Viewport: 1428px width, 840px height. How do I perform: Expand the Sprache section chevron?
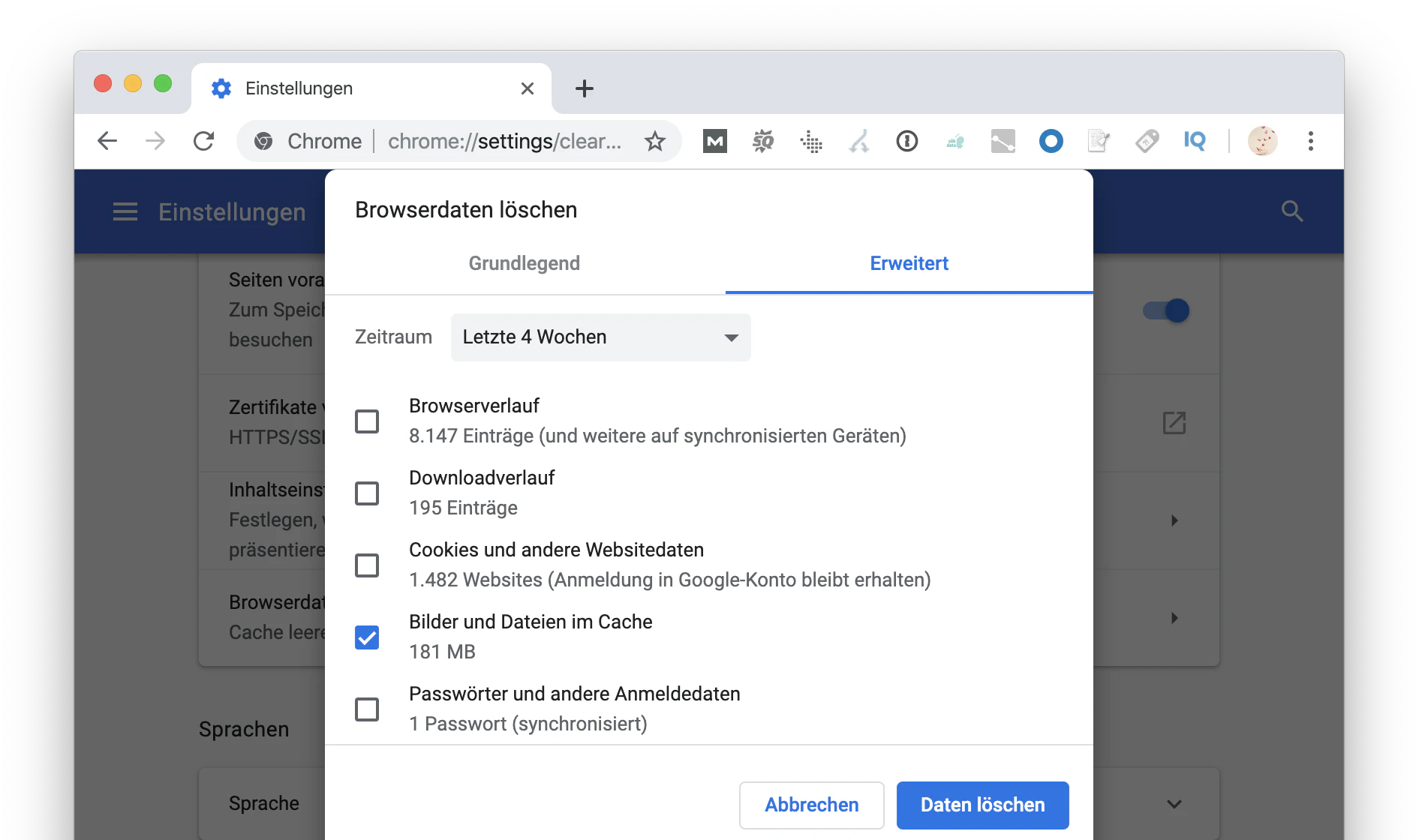[1174, 804]
